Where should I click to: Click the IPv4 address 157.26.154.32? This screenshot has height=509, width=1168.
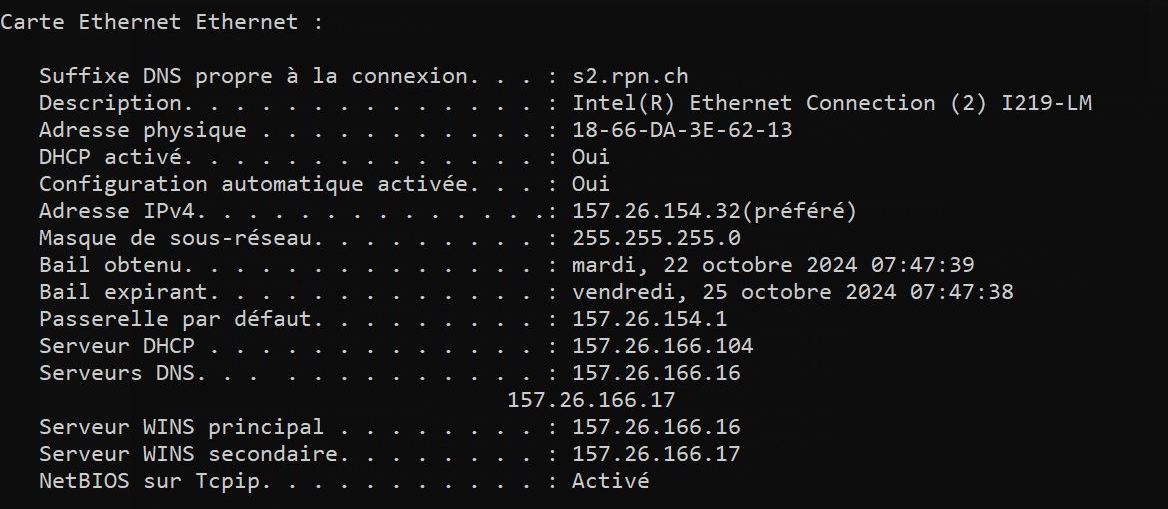(x=656, y=211)
